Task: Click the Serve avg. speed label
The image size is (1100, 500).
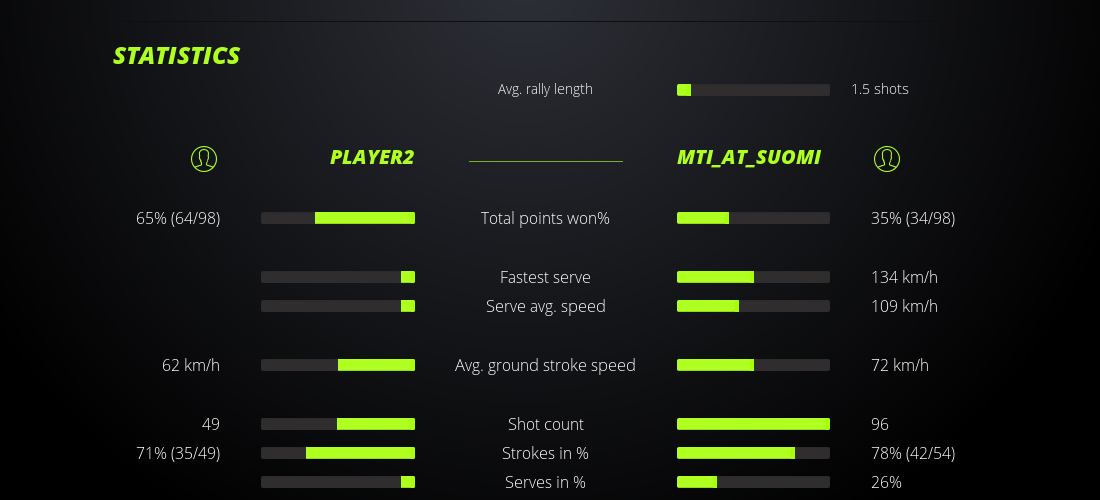Action: click(545, 306)
